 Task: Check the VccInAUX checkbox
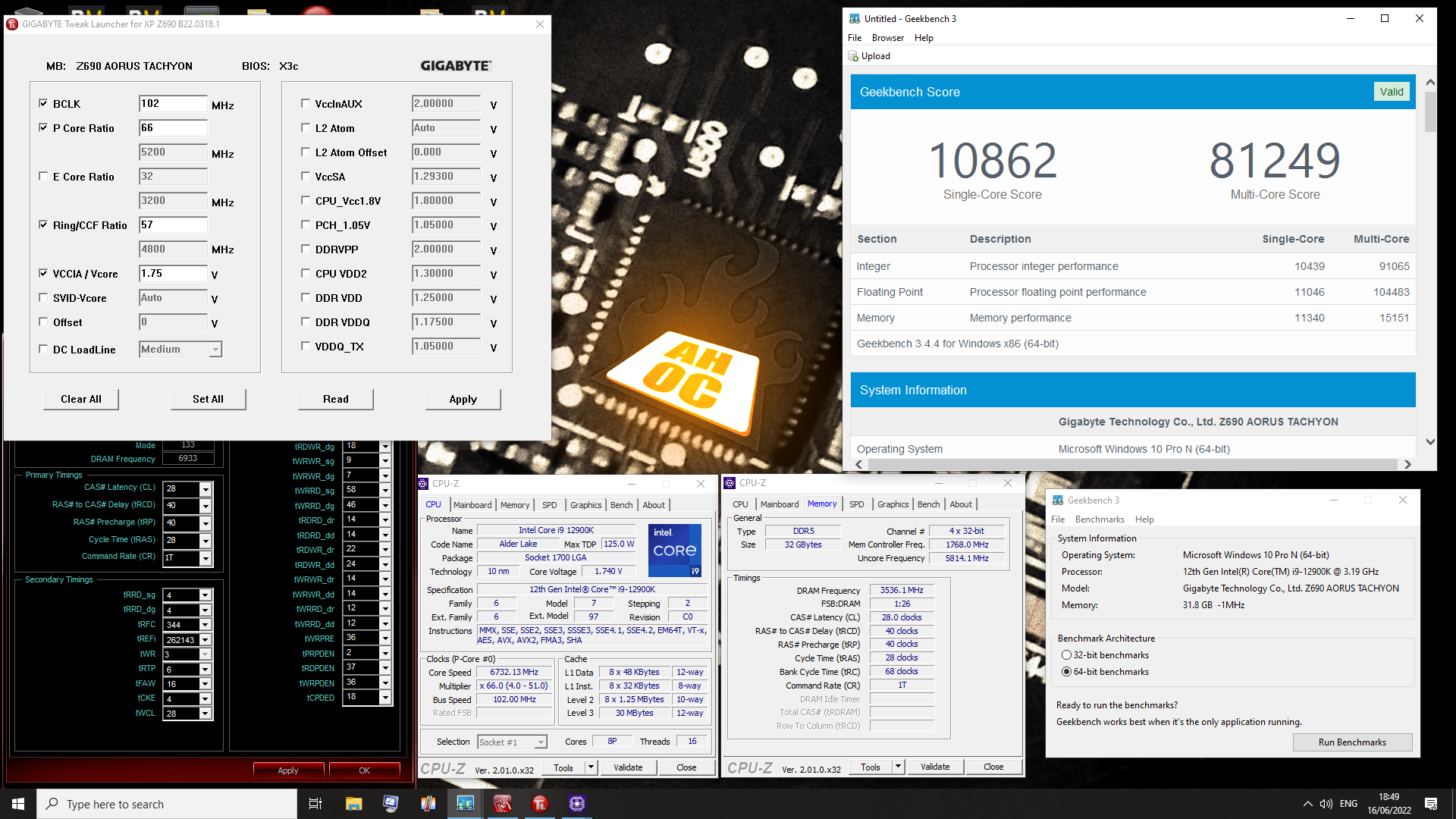click(306, 103)
